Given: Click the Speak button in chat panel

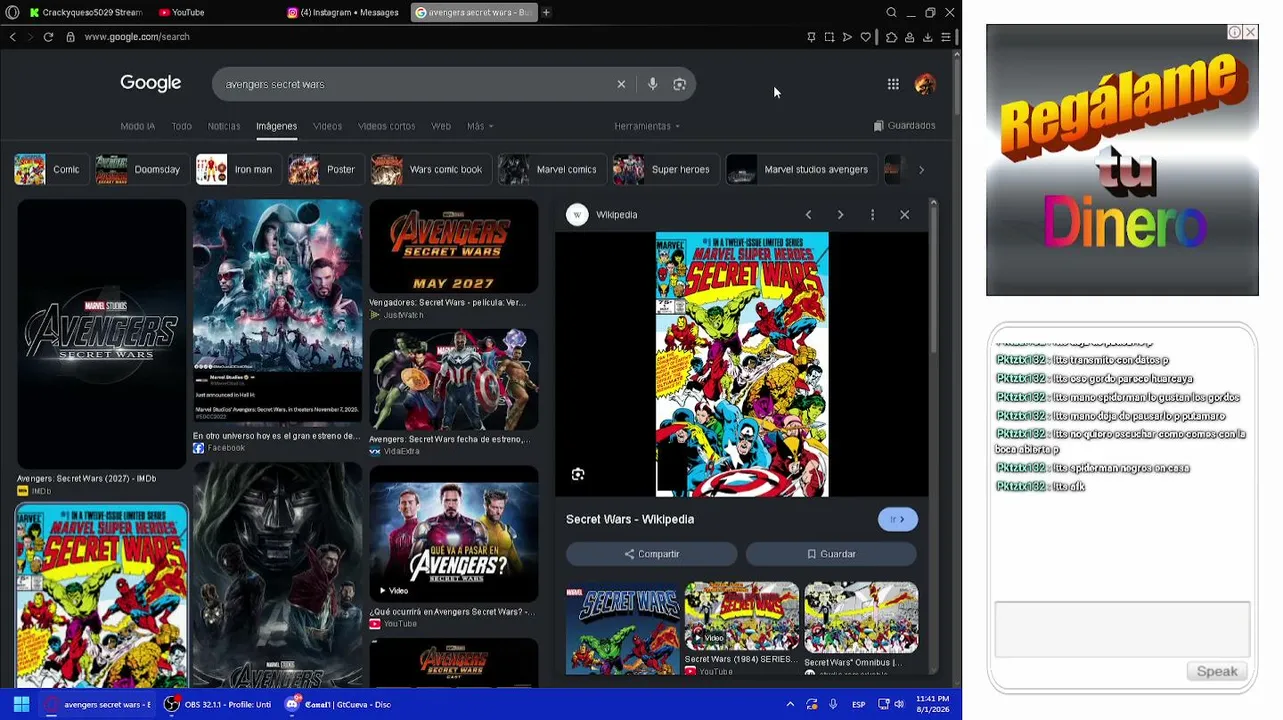Looking at the screenshot, I should click(x=1217, y=671).
